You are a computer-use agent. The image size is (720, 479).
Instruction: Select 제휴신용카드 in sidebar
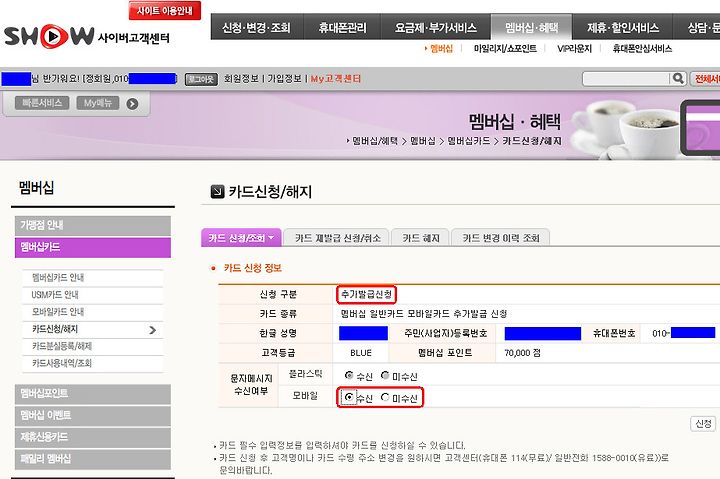pyautogui.click(x=93, y=437)
